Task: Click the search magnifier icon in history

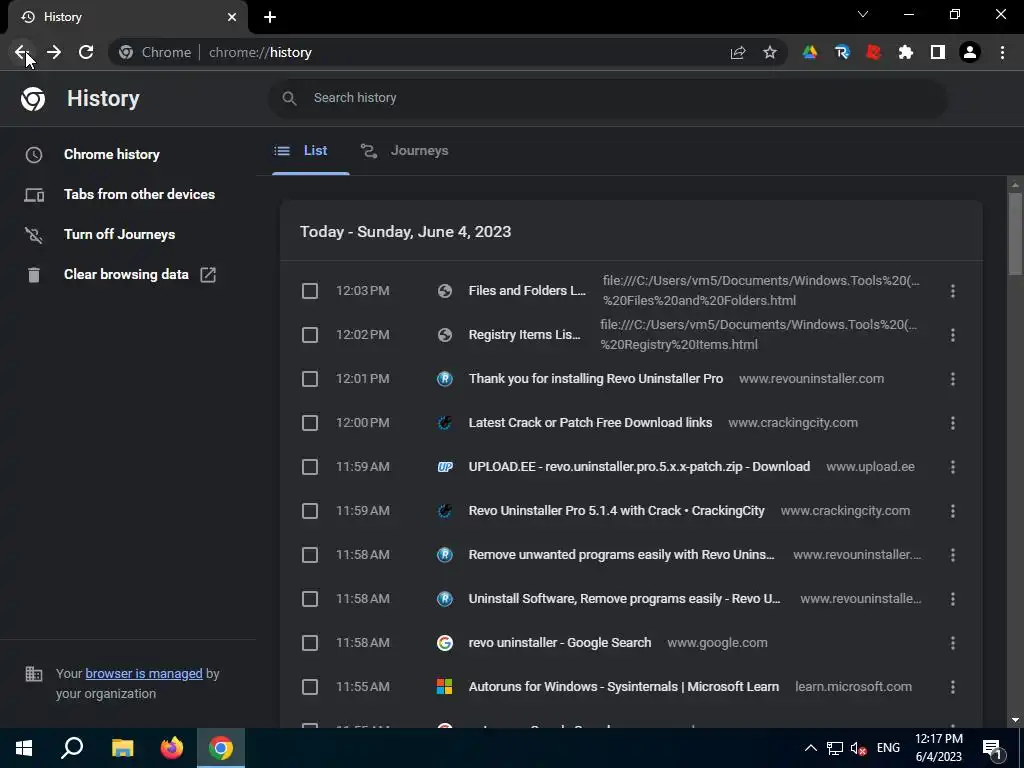Action: [x=289, y=99]
